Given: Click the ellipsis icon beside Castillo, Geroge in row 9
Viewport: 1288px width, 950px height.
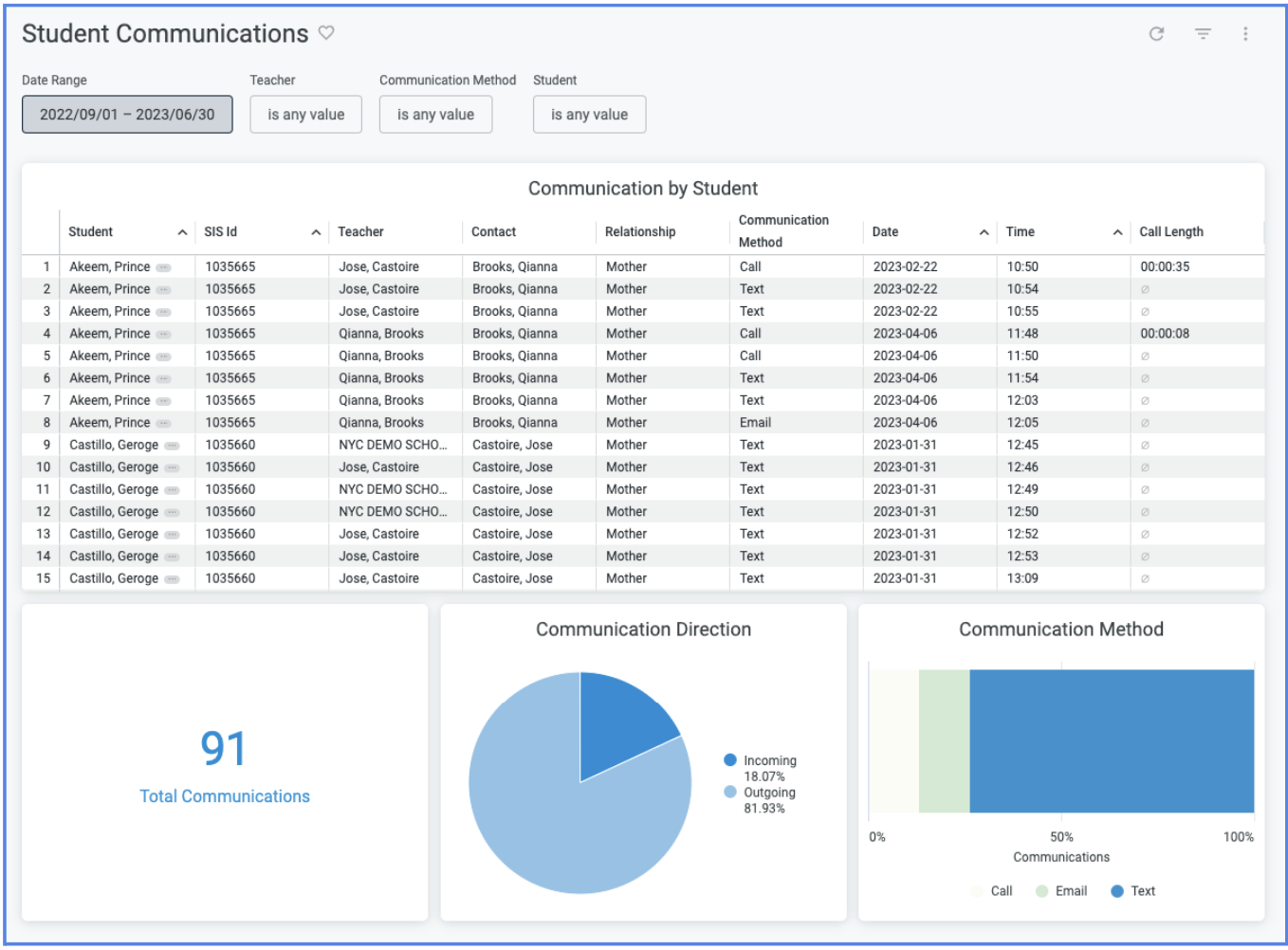Looking at the screenshot, I should point(172,446).
